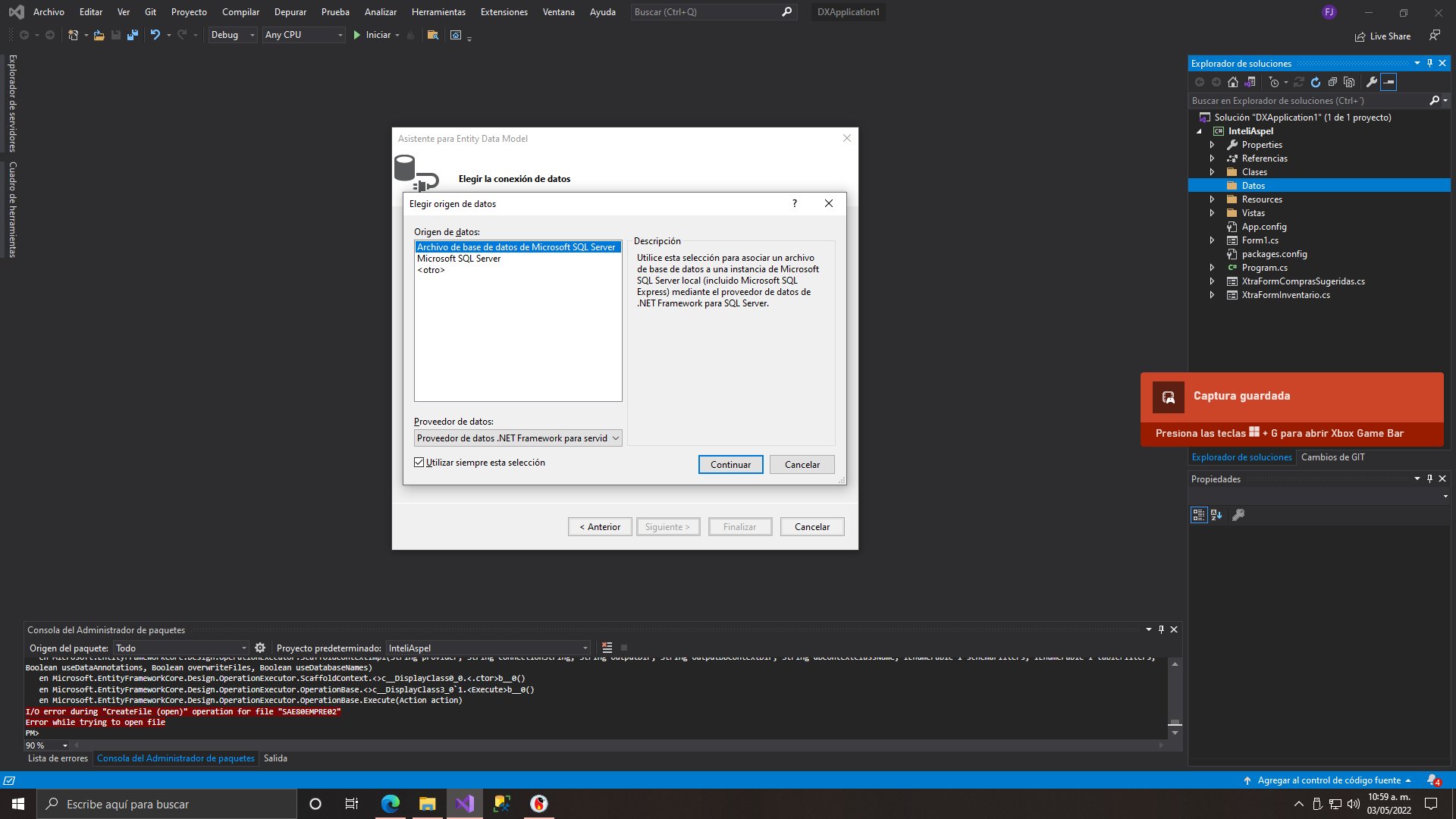1456x819 pixels.
Task: Click the Task View taskbar icon
Action: (x=352, y=804)
